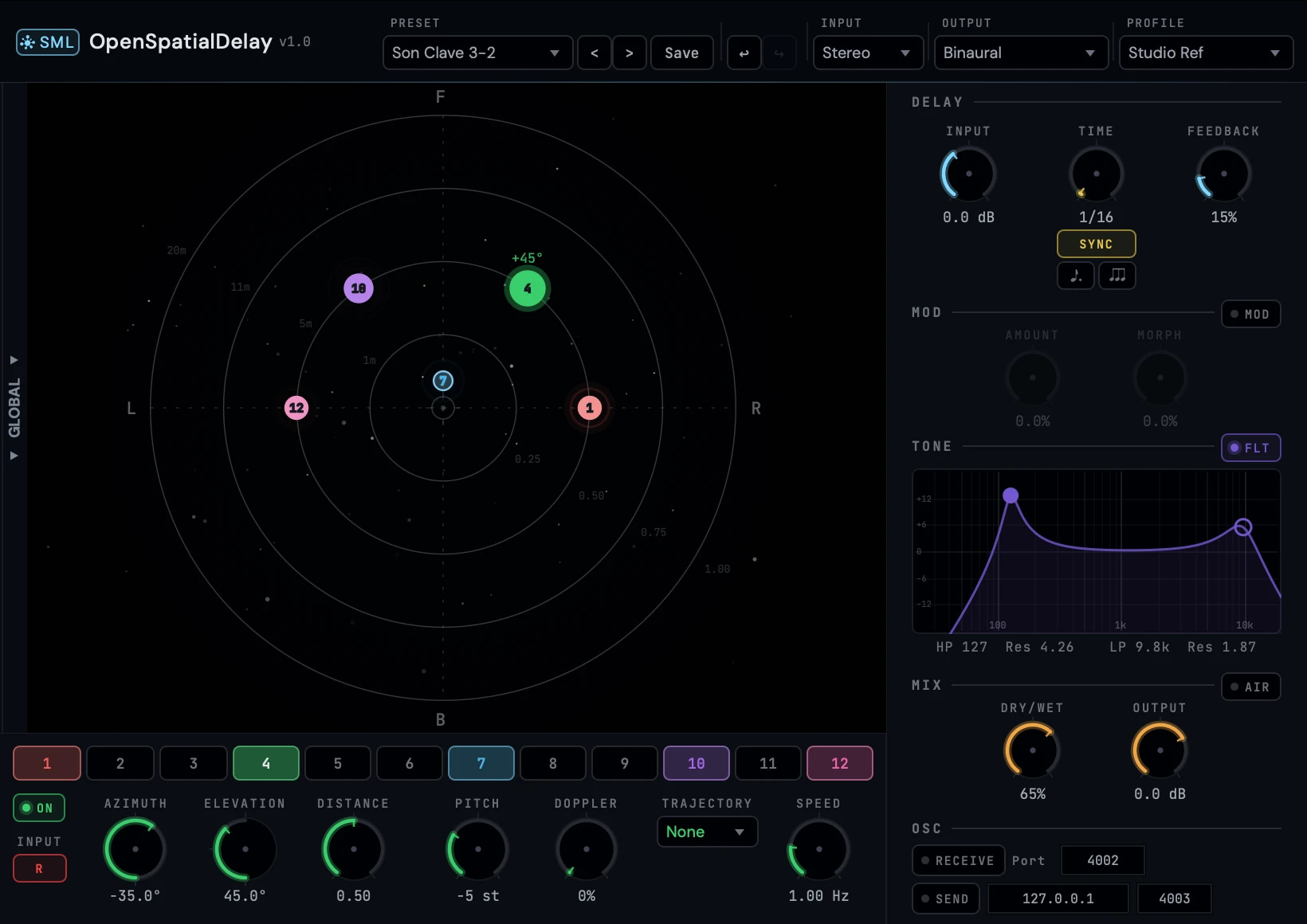Open the Profile Studio Ref dropdown
Screen dimensions: 1307x924
coord(1206,53)
